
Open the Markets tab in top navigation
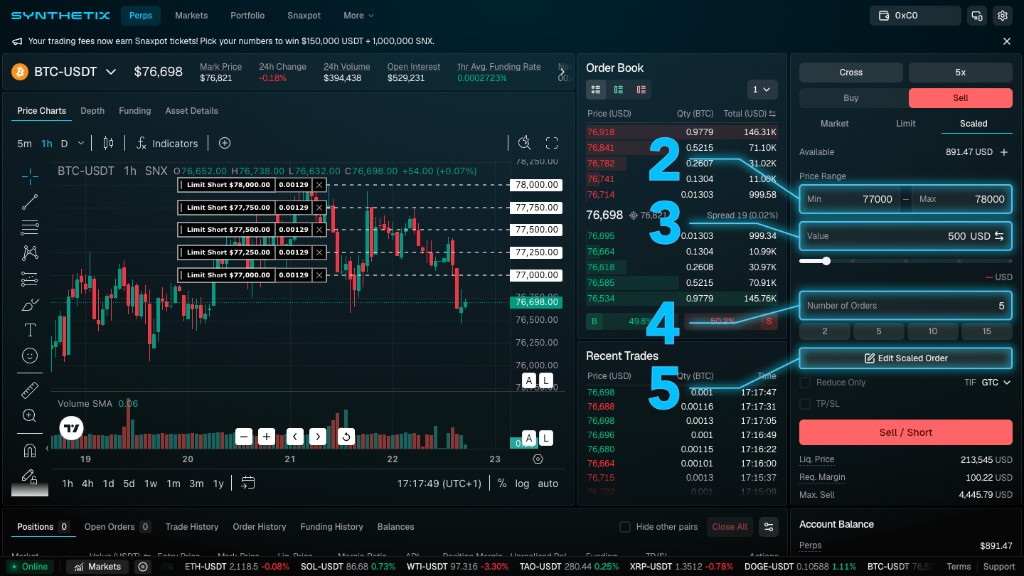[x=191, y=16]
